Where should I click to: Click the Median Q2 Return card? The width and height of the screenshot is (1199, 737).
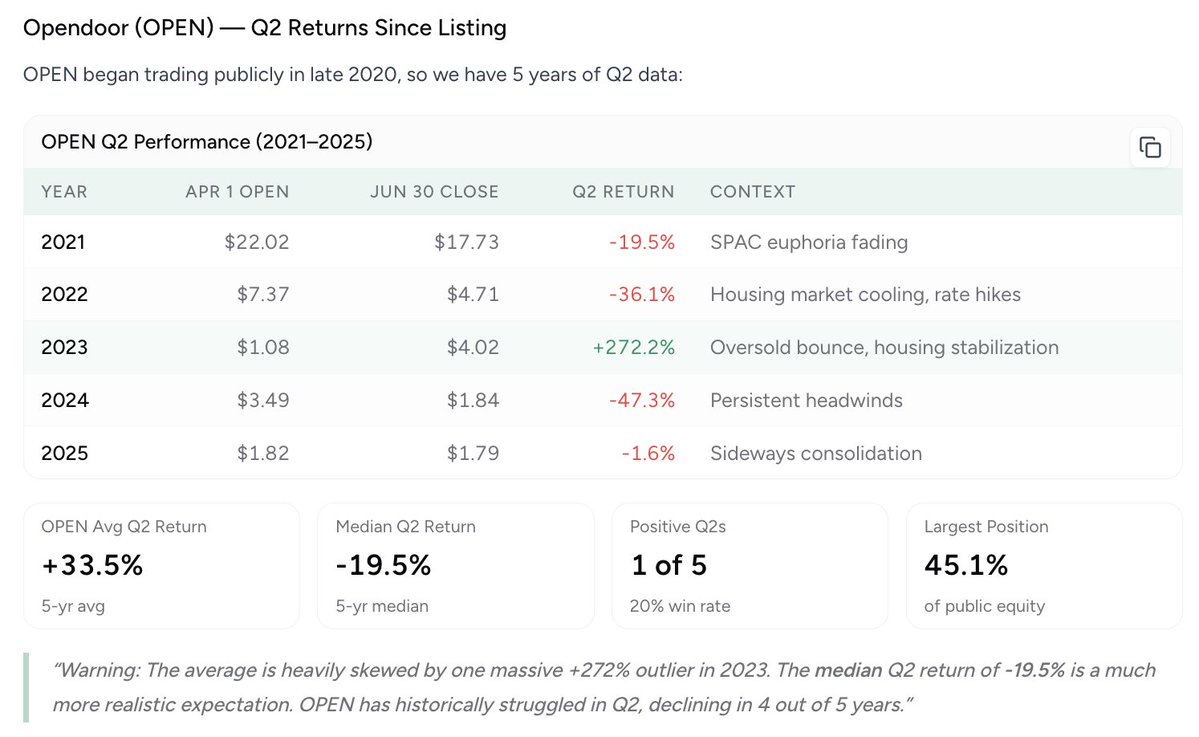455,565
